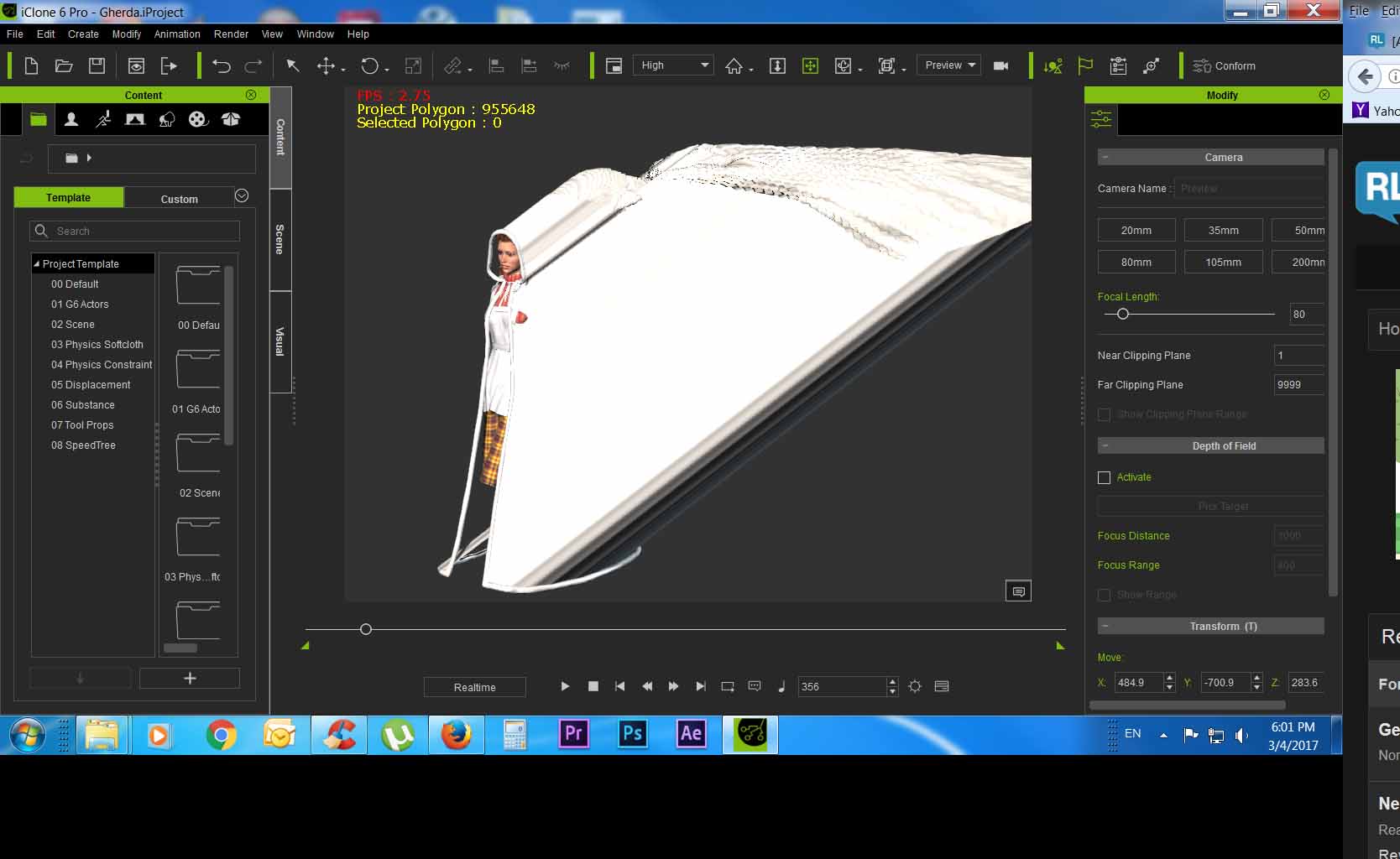Viewport: 1400px width, 859px height.
Task: Click the Focal Length slider handle
Action: (1122, 314)
